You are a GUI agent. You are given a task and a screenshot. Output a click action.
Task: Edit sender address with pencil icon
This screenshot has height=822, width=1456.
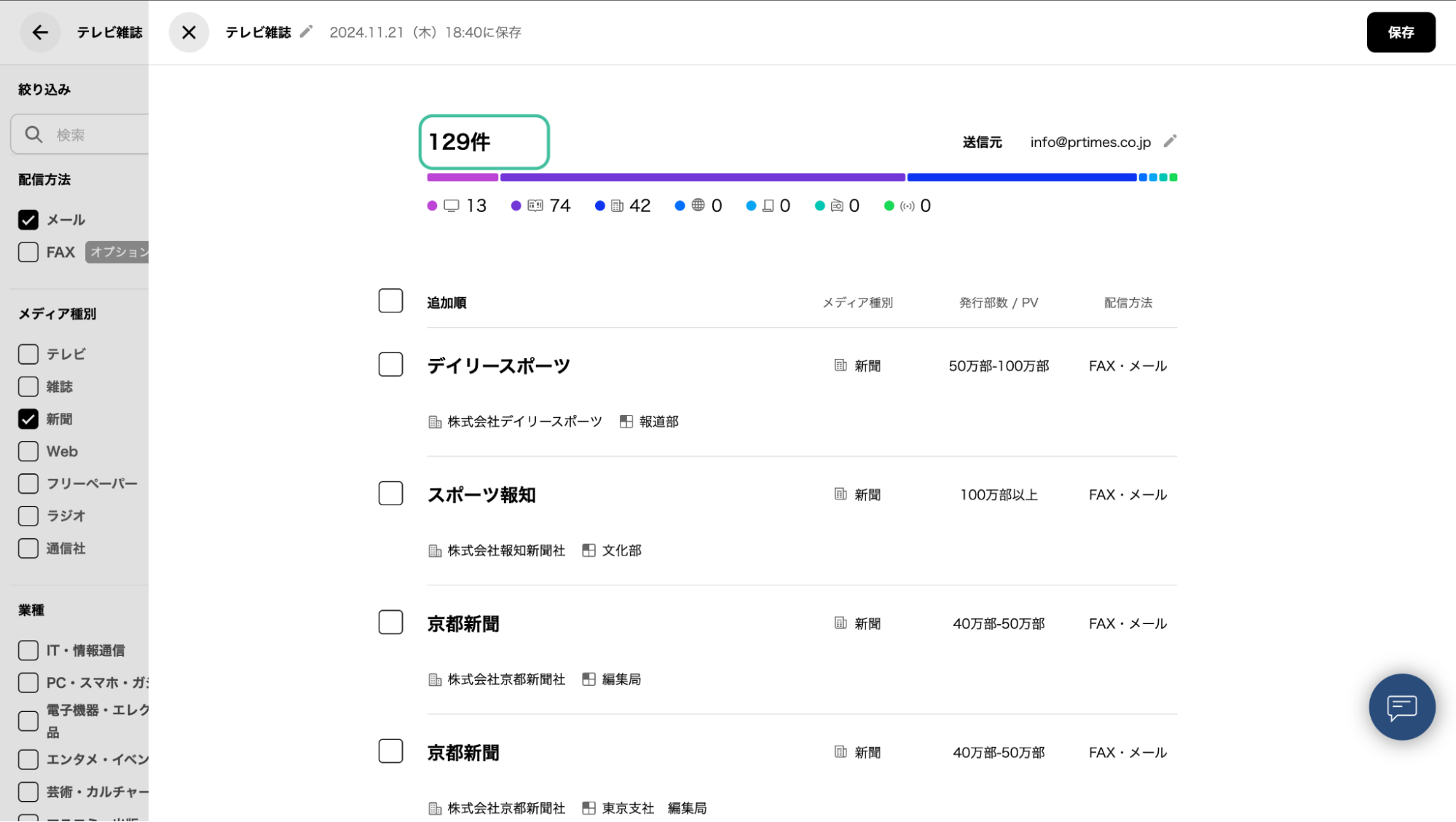point(1170,141)
